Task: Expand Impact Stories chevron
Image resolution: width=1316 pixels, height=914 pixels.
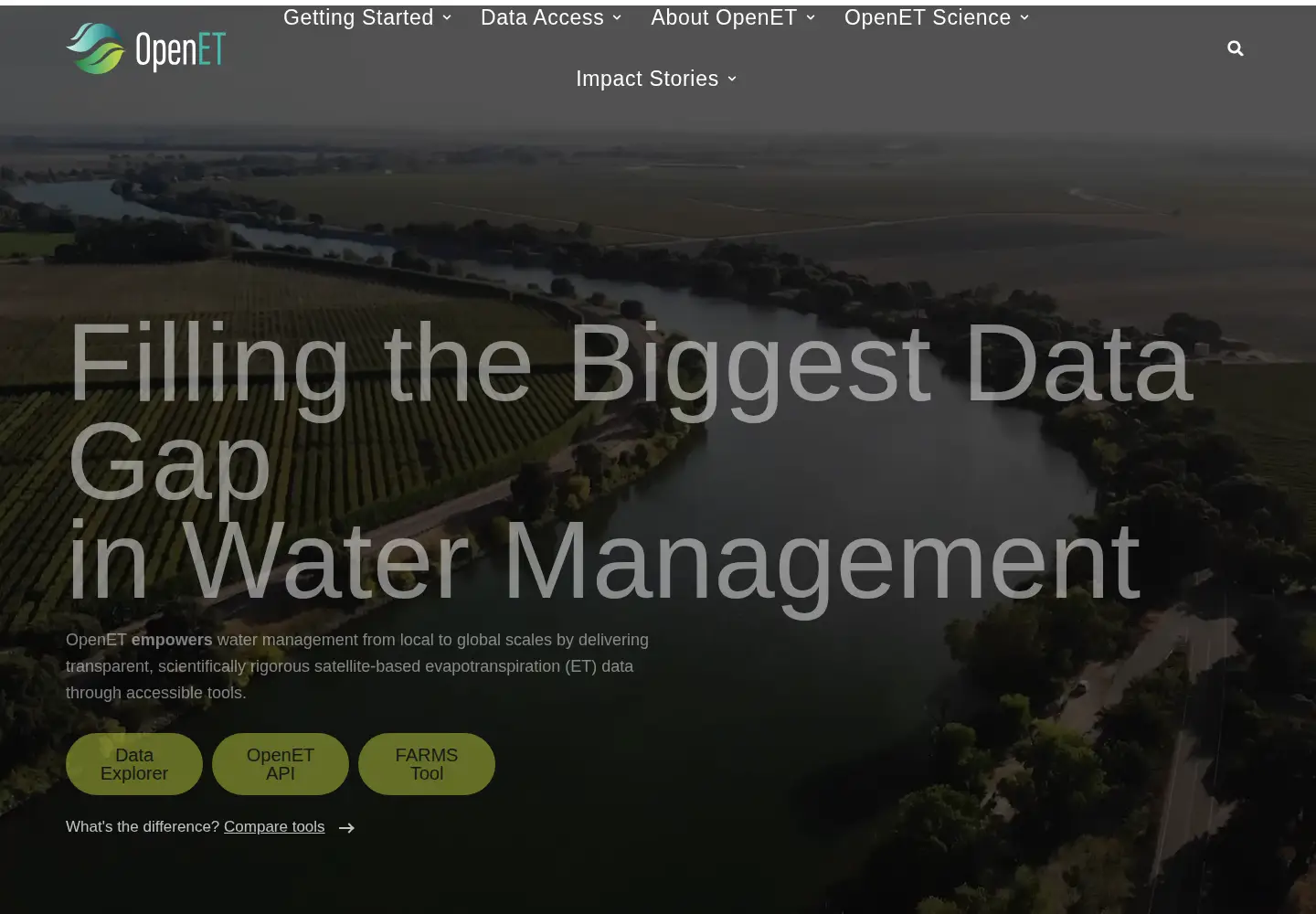Action: [732, 79]
